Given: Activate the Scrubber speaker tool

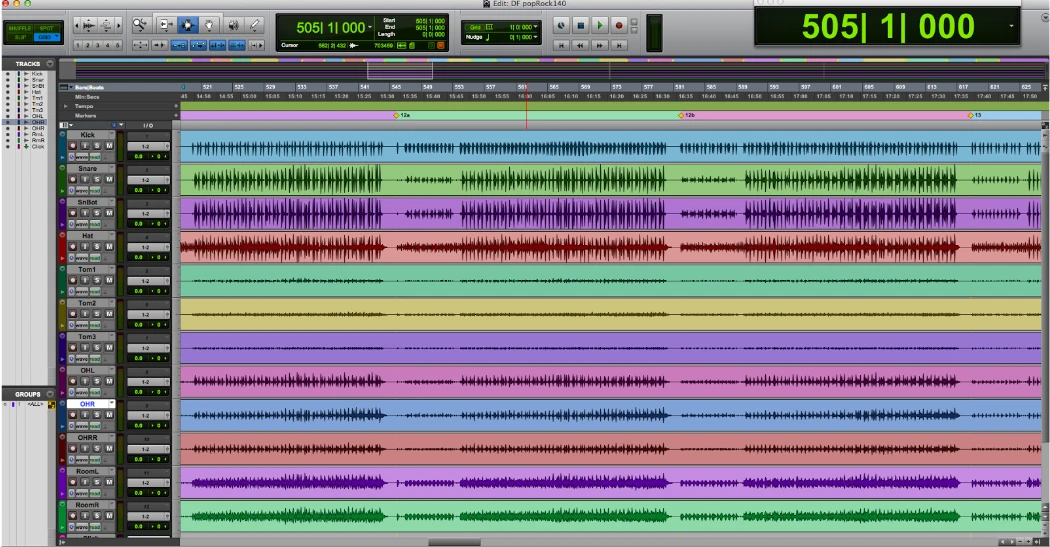Looking at the screenshot, I should click(233, 24).
